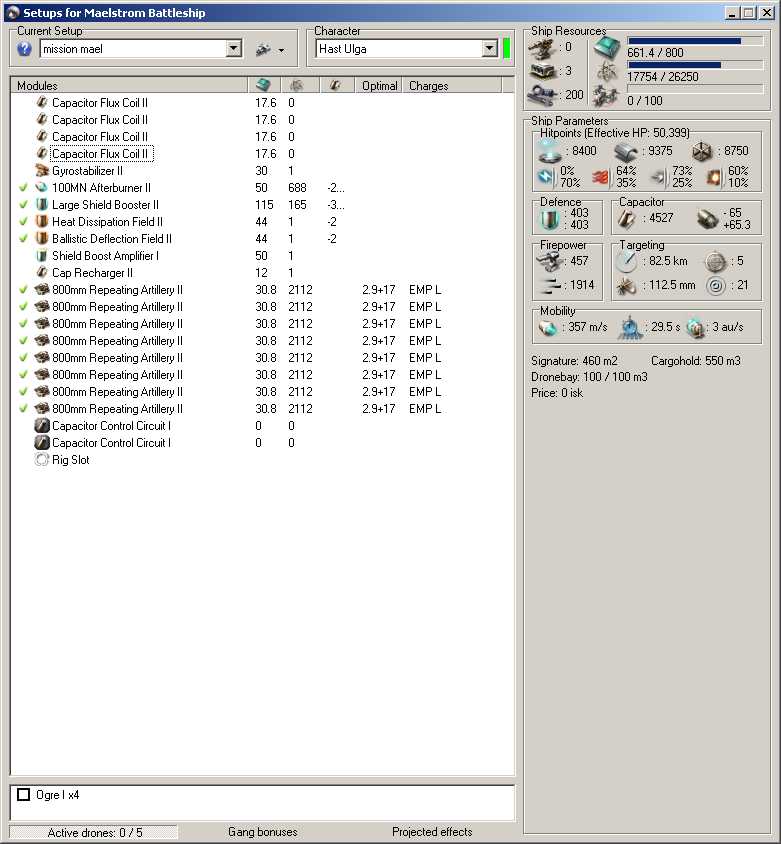Click the launcher hardpoints icon in Ship Resources

tap(543, 71)
